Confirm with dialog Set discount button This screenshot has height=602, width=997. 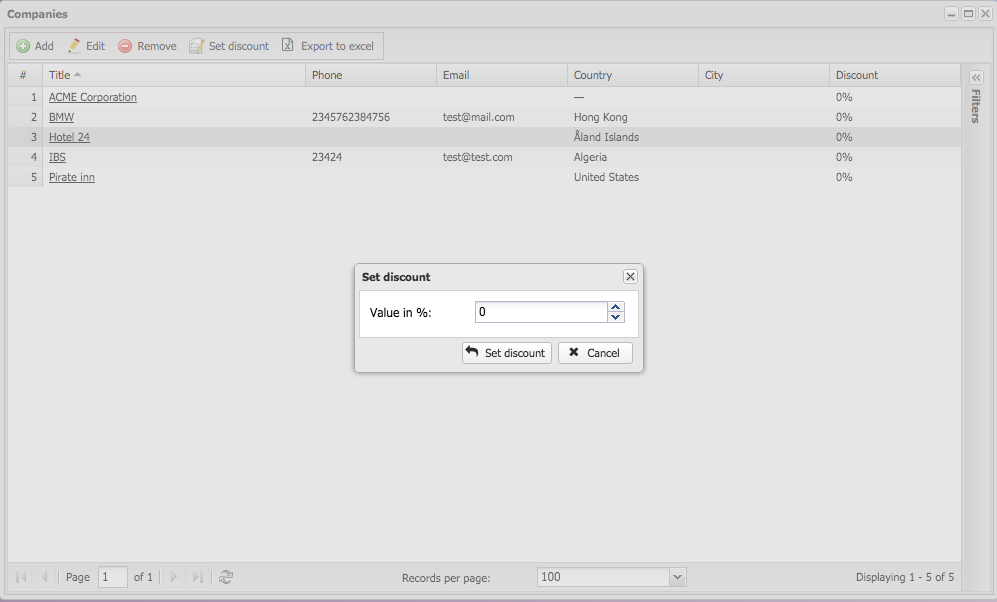pos(507,353)
